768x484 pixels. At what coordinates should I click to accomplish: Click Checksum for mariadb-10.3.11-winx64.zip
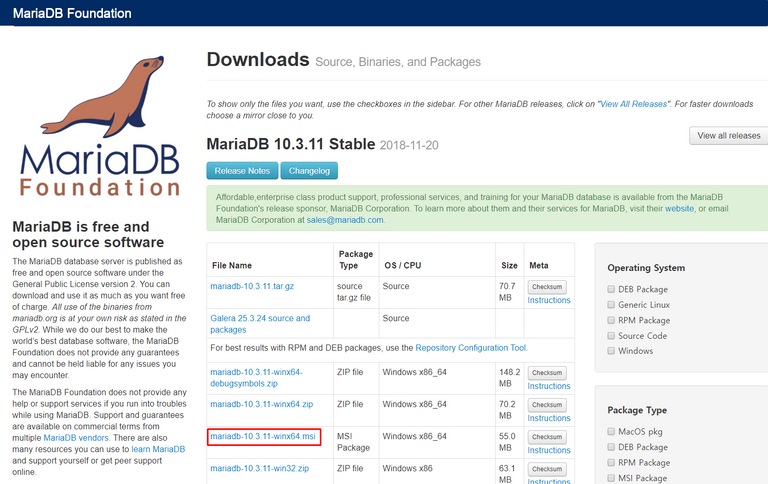(x=547, y=405)
